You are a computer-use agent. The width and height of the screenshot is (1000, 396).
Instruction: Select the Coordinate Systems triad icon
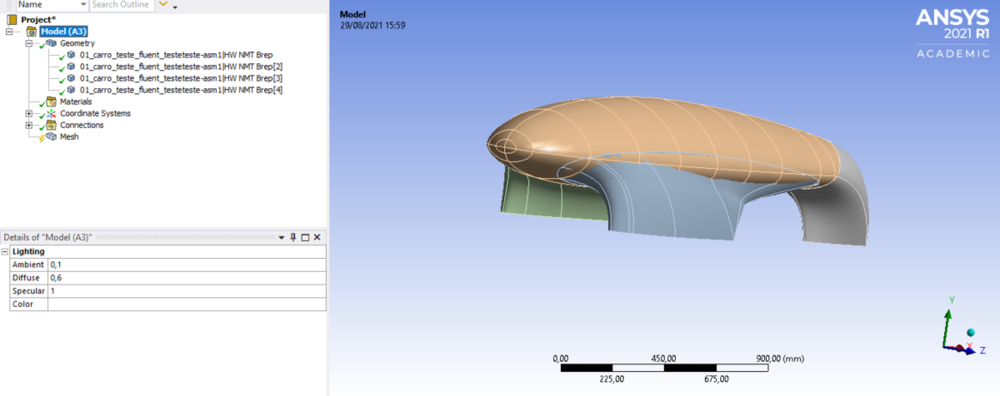[x=52, y=114]
